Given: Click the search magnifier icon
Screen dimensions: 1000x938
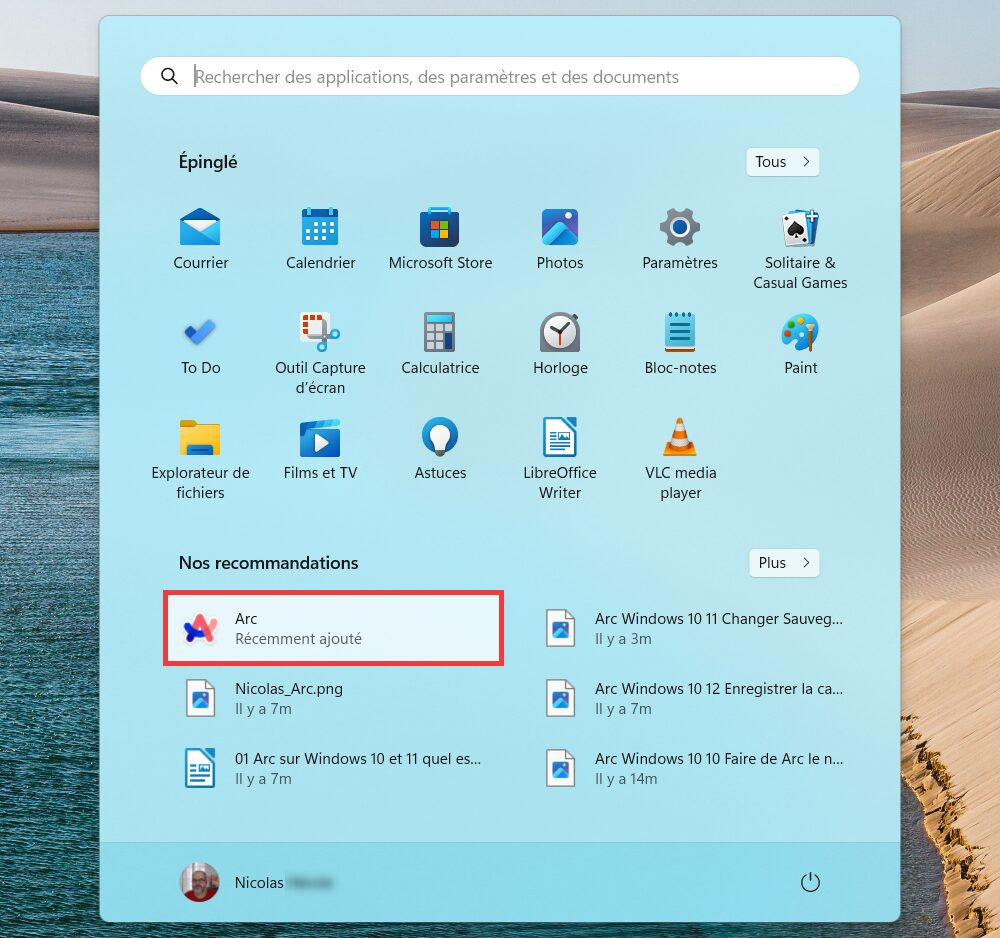Looking at the screenshot, I should pos(169,76).
